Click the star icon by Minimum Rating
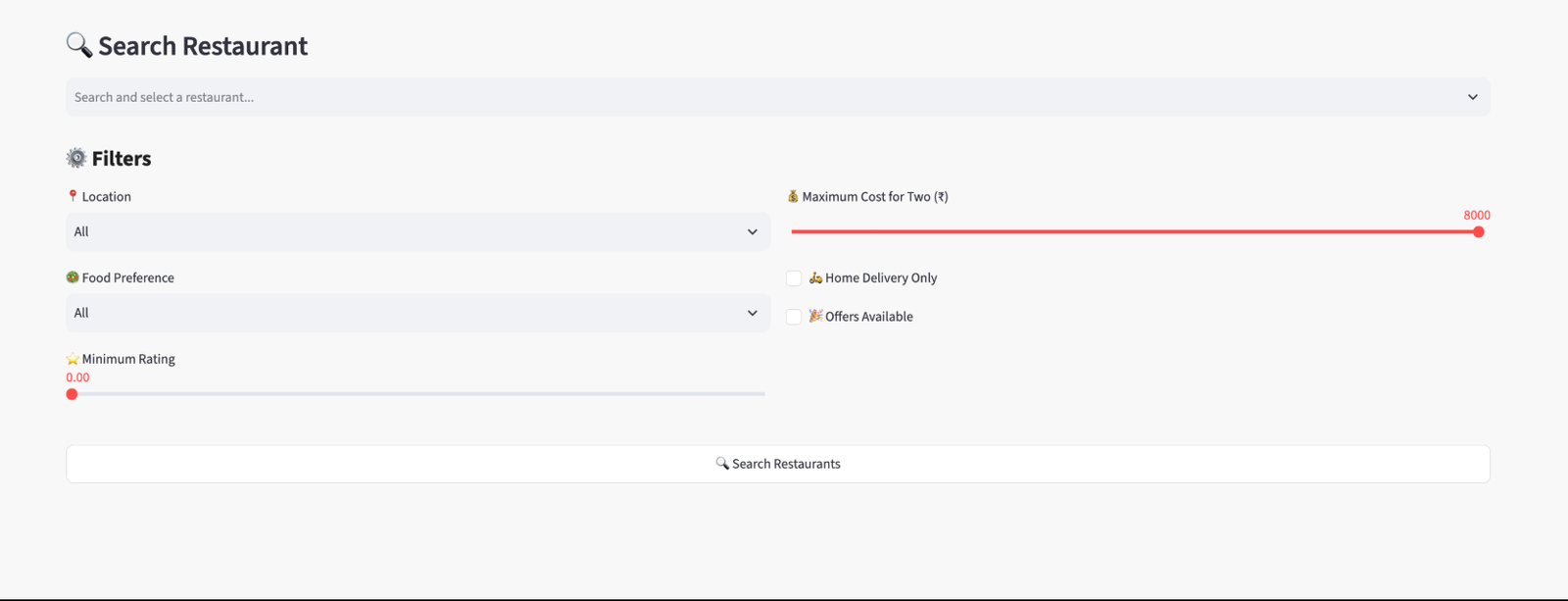The width and height of the screenshot is (1568, 601). point(73,359)
